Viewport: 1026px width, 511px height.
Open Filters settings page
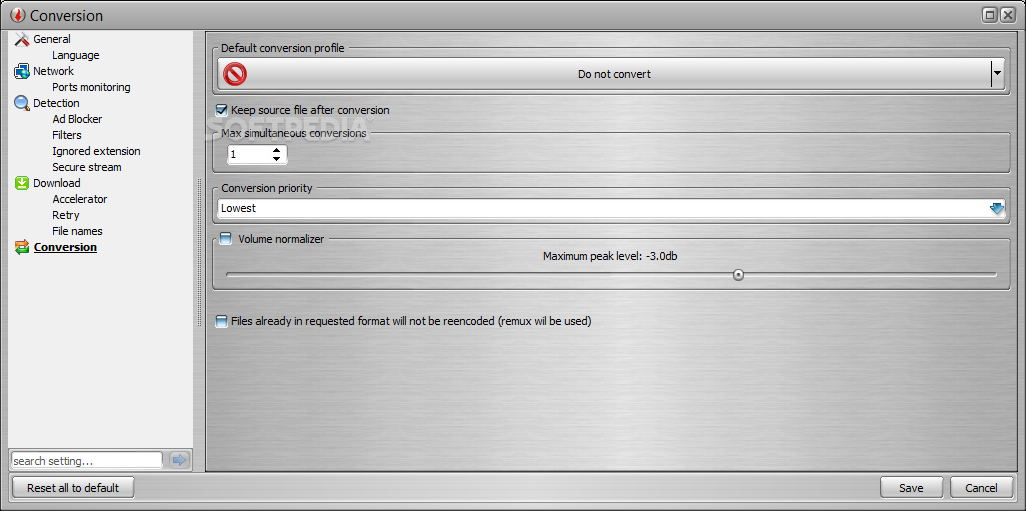[x=67, y=135]
